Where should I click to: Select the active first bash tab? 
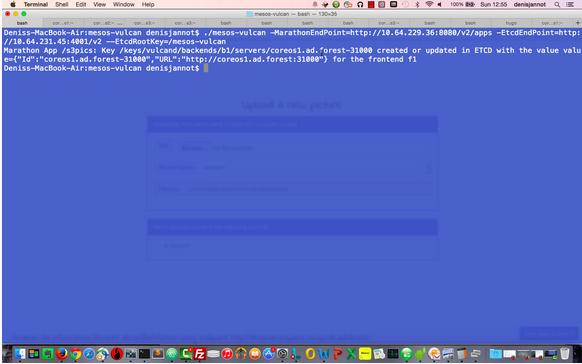click(22, 23)
